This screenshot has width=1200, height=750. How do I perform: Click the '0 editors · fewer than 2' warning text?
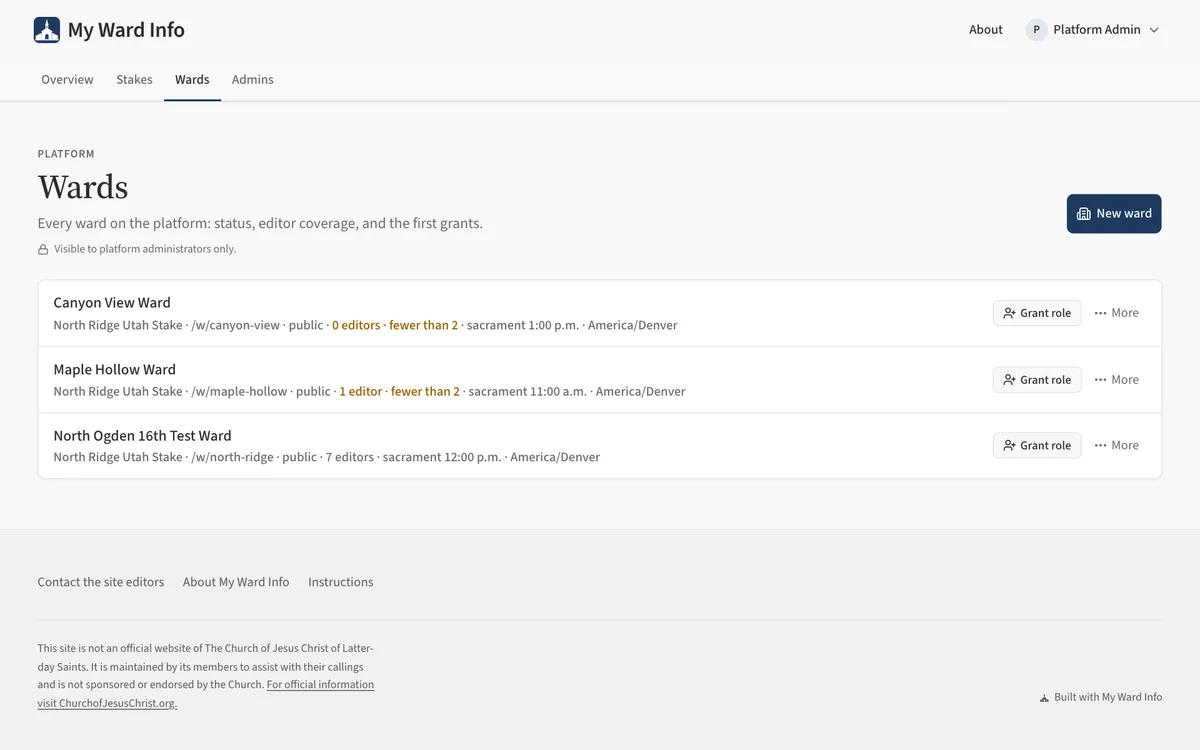pos(395,325)
